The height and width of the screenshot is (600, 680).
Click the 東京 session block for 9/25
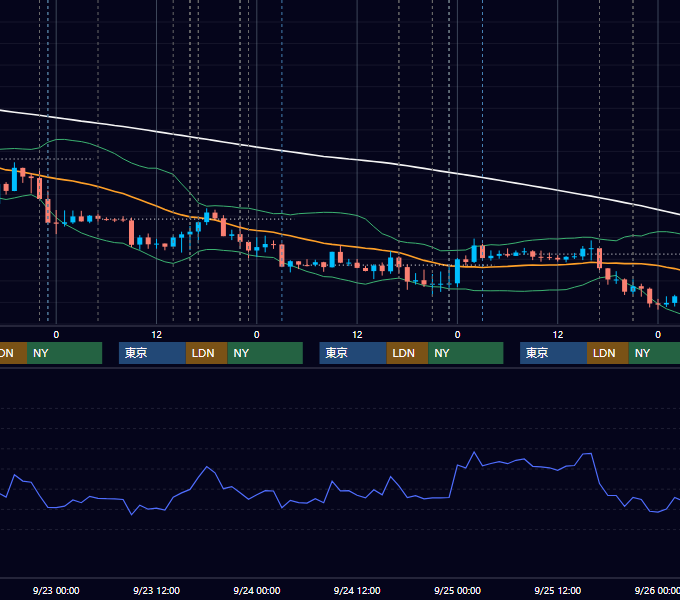[553, 353]
